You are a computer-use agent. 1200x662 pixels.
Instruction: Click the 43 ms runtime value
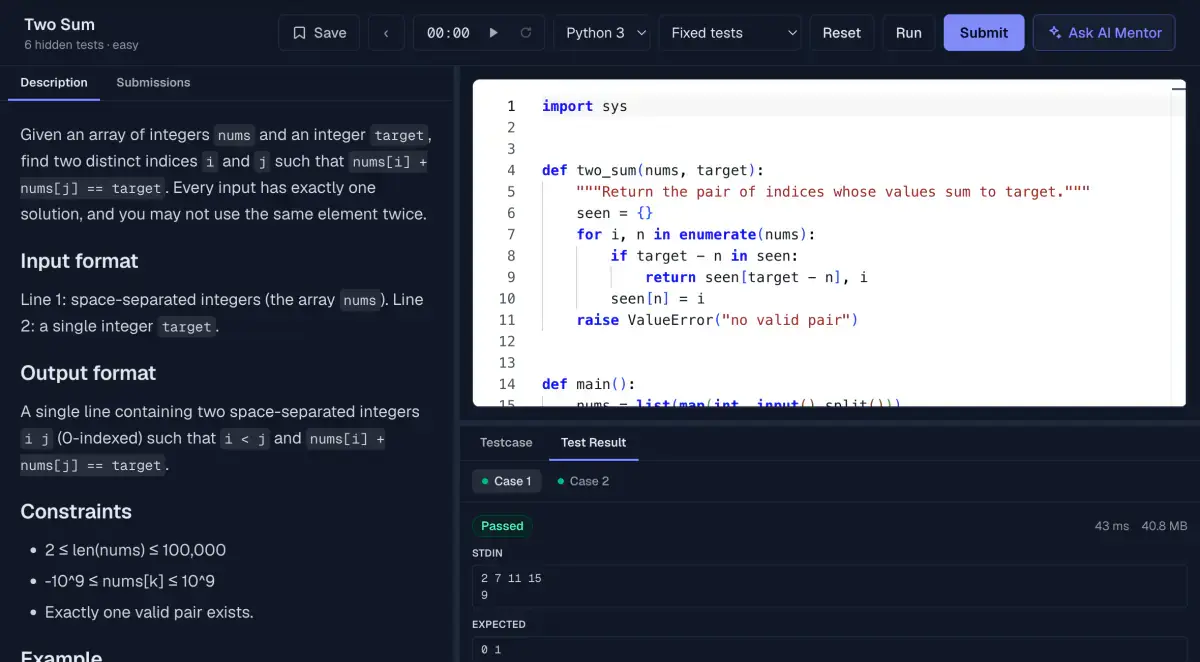tap(1112, 526)
